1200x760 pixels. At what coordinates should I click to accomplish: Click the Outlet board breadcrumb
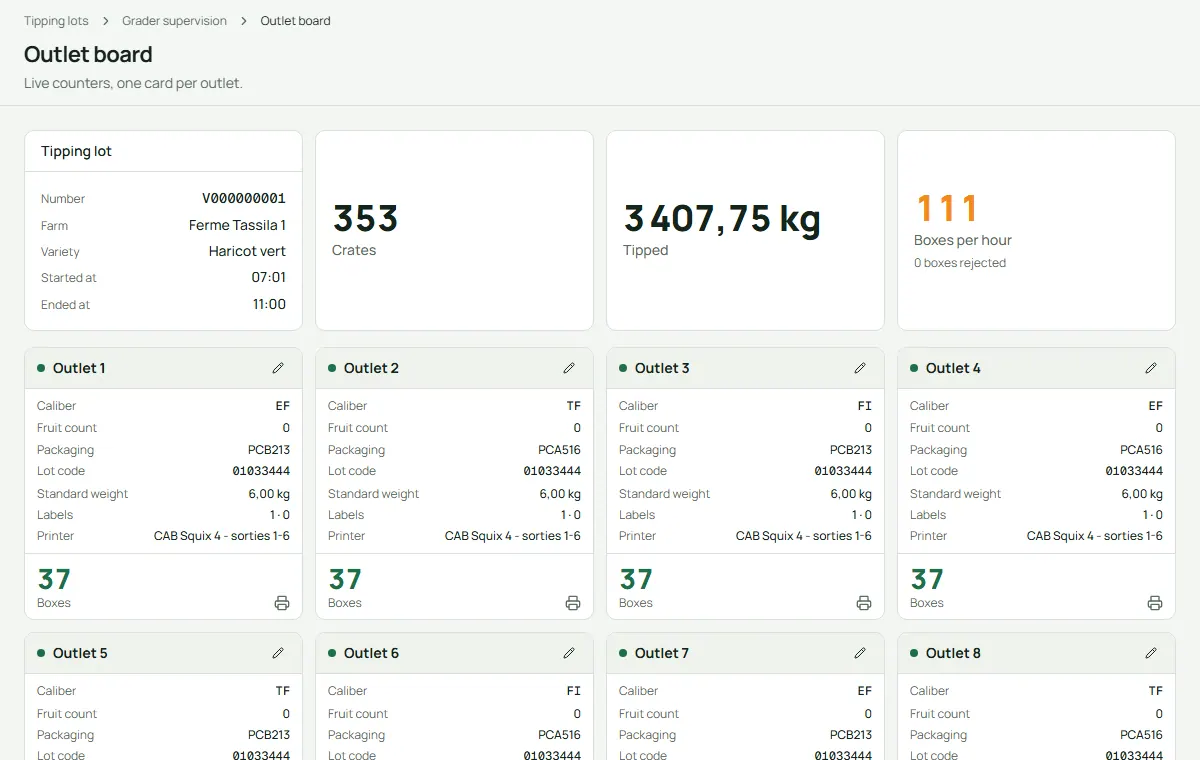click(295, 21)
